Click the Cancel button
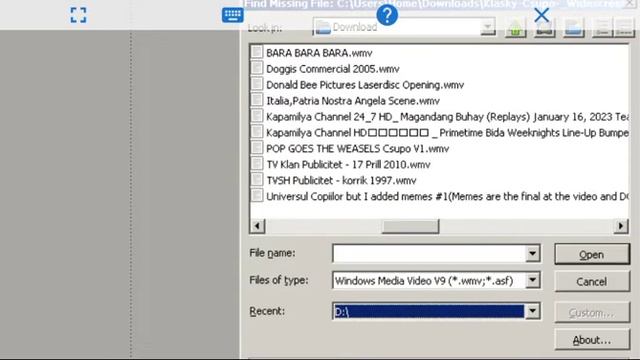640x360 pixels. pos(592,281)
